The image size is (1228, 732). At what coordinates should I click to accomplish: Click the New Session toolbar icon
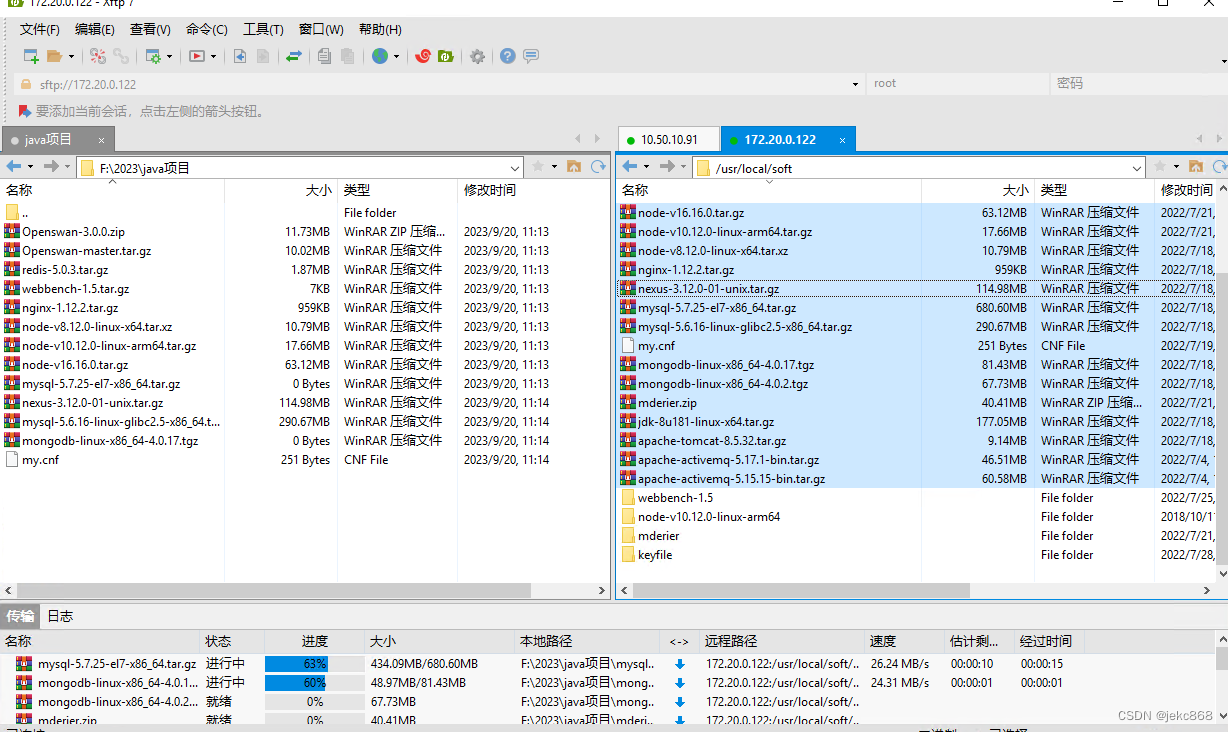[x=31, y=56]
